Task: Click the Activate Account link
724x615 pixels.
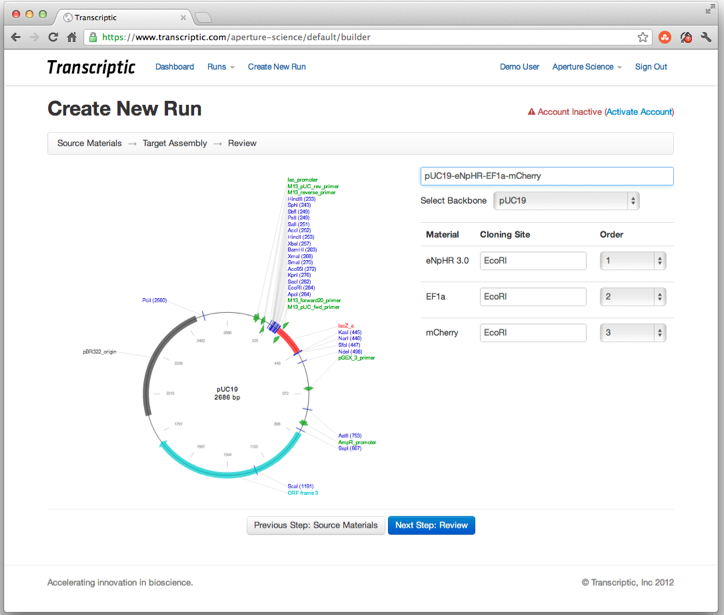Action: (639, 112)
